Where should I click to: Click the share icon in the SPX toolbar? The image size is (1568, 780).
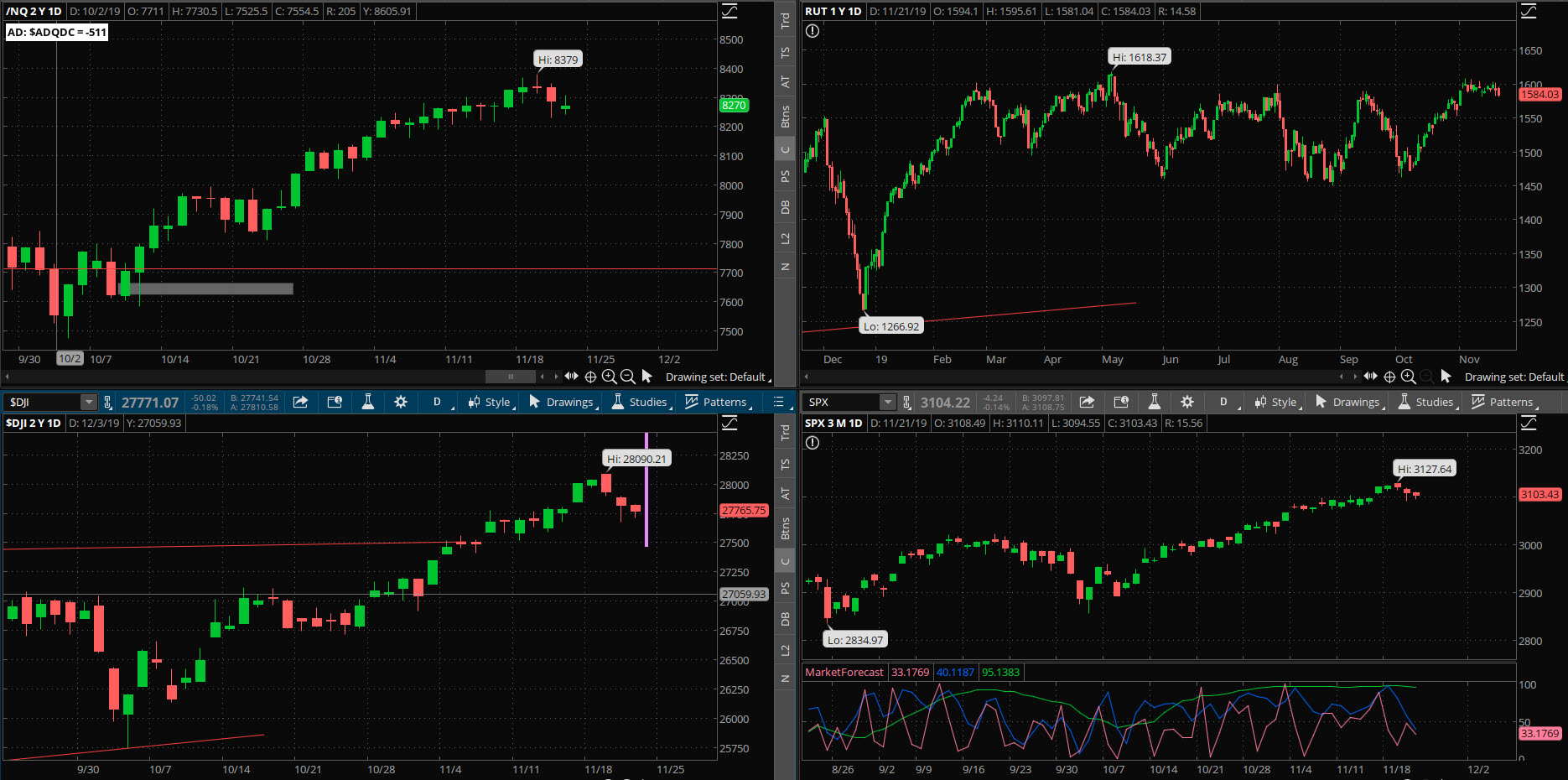coord(1087,402)
